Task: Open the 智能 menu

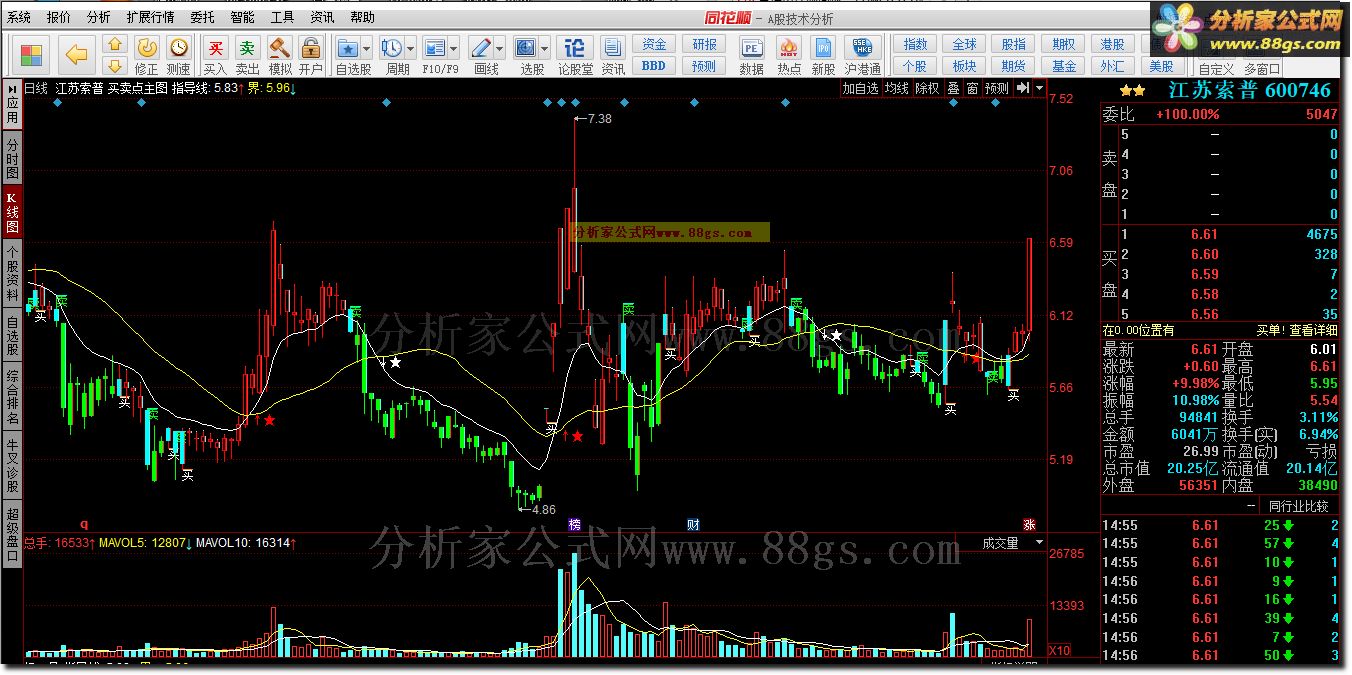Action: [242, 17]
